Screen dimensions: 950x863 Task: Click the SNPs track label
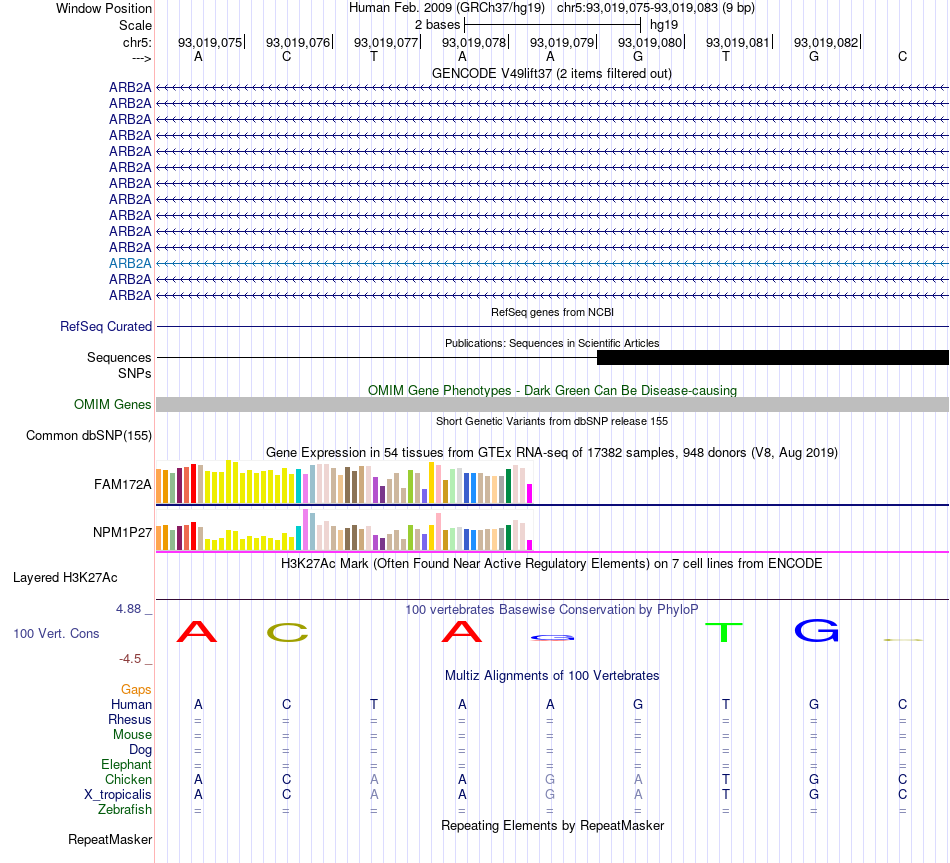coord(135,373)
